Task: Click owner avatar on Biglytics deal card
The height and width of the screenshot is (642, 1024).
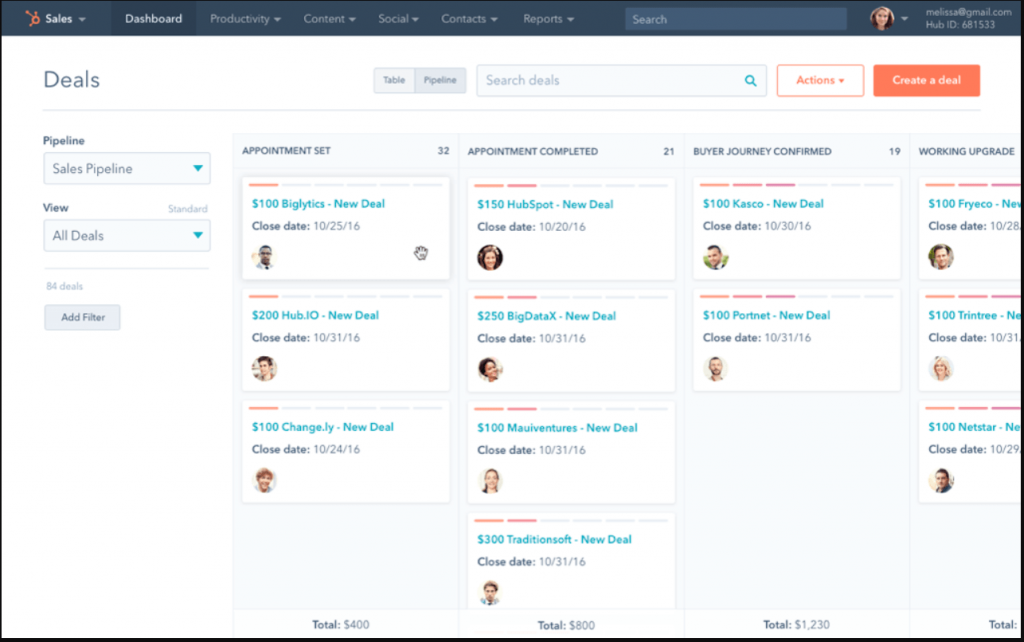Action: point(264,257)
